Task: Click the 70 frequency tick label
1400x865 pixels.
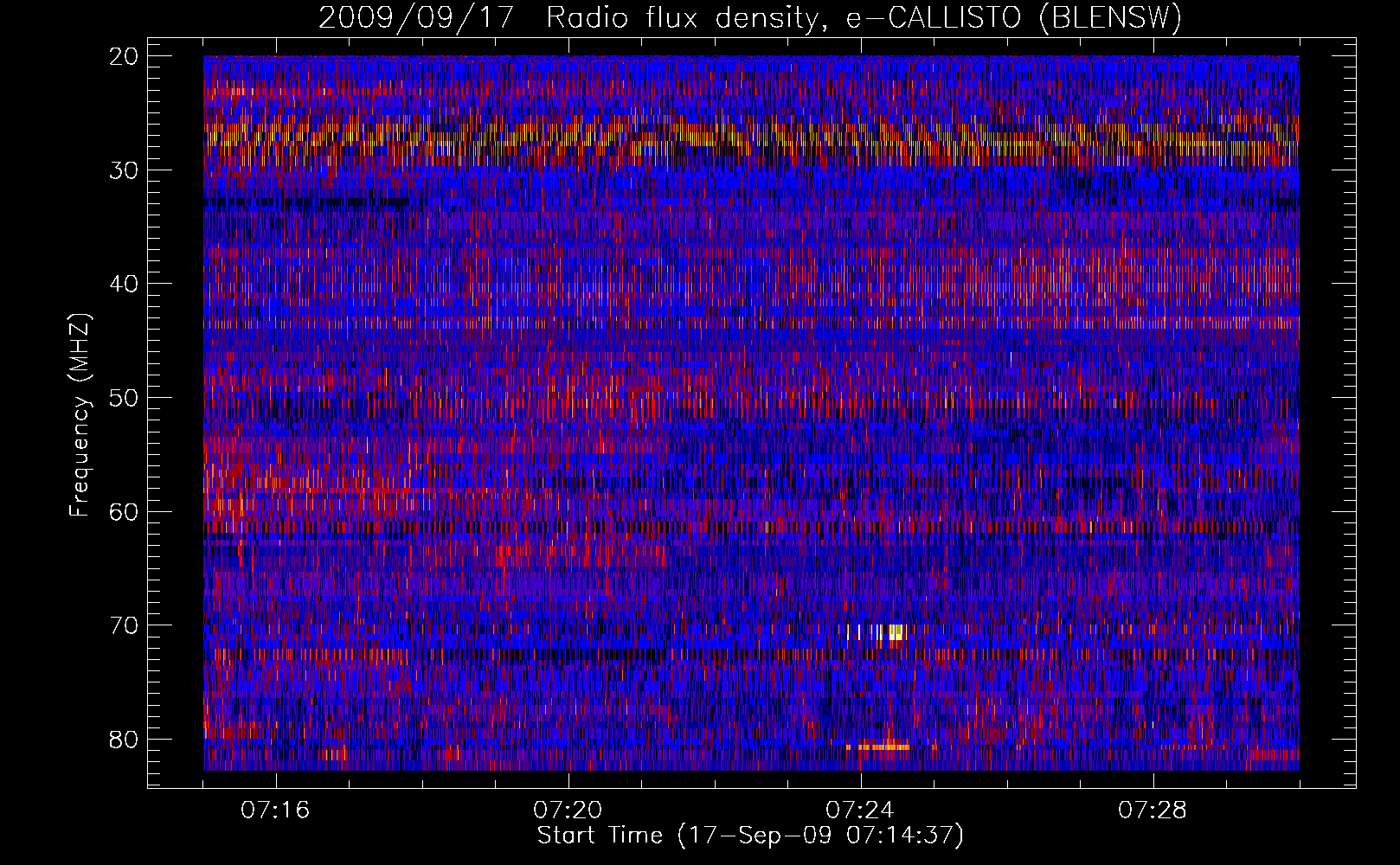Action: tap(125, 625)
